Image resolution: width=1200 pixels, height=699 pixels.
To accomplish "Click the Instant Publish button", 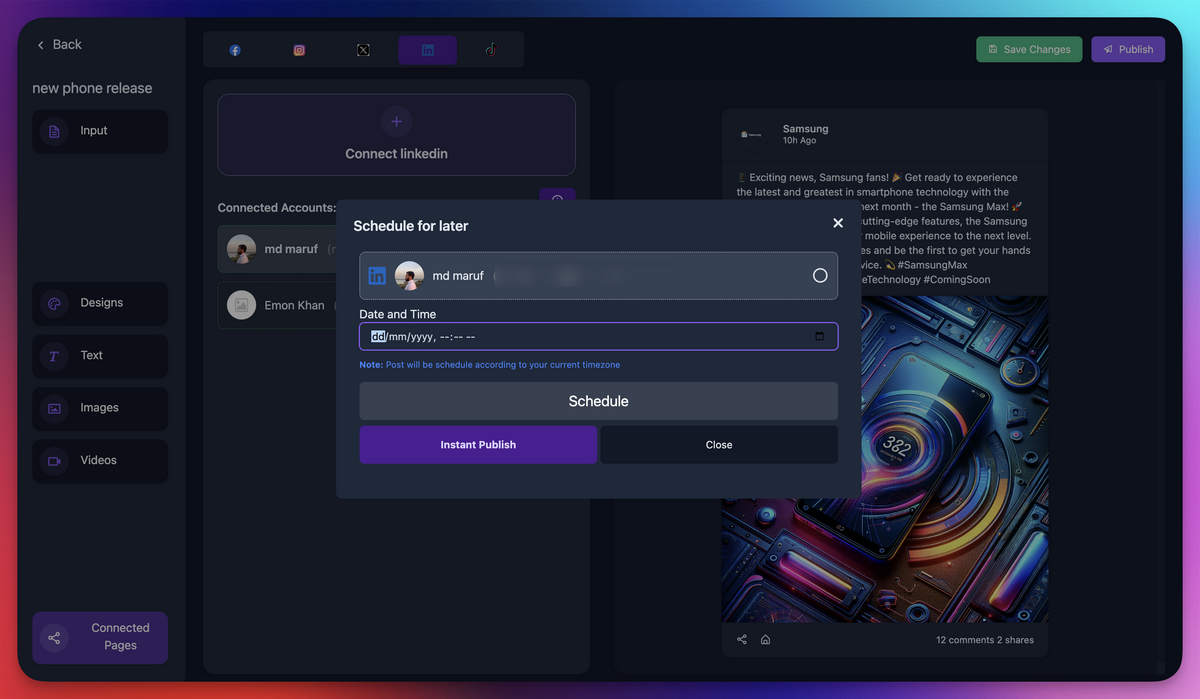I will 478,445.
